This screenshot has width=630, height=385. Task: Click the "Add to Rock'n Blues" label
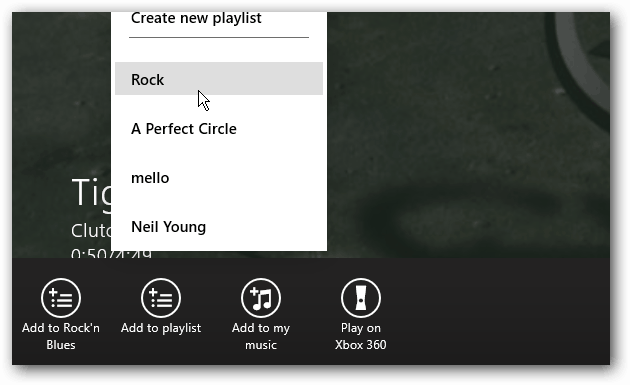61,336
